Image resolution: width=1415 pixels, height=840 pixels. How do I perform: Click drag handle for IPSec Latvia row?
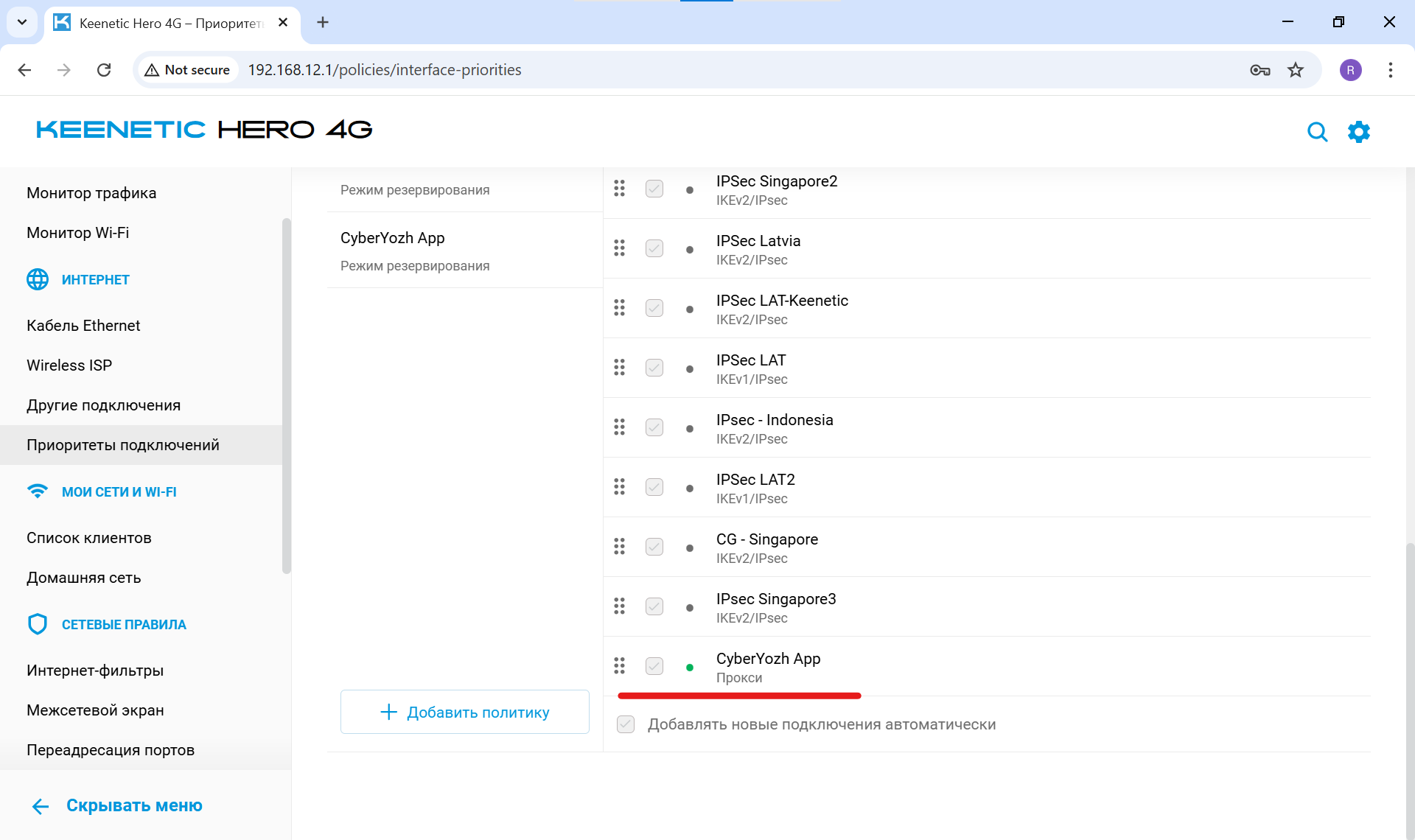(619, 248)
